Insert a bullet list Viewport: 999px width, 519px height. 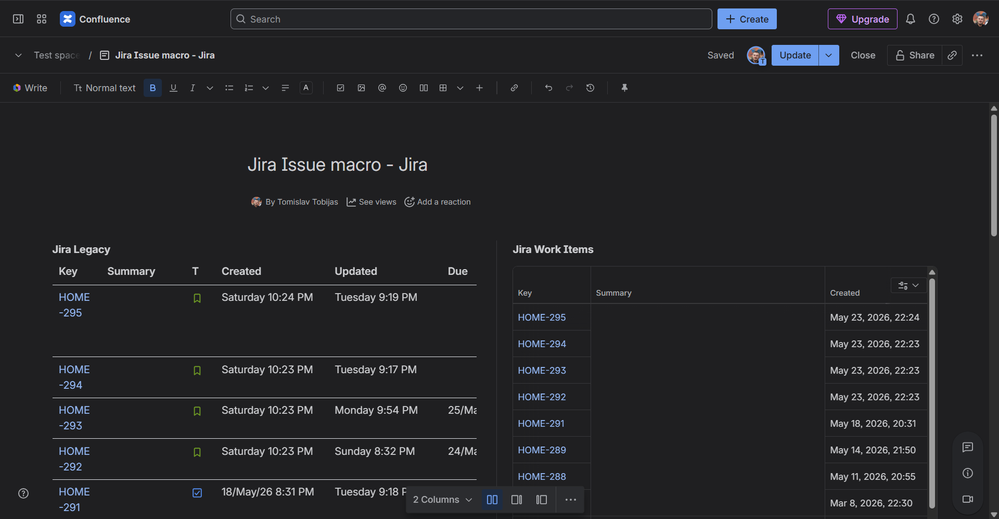coord(229,88)
